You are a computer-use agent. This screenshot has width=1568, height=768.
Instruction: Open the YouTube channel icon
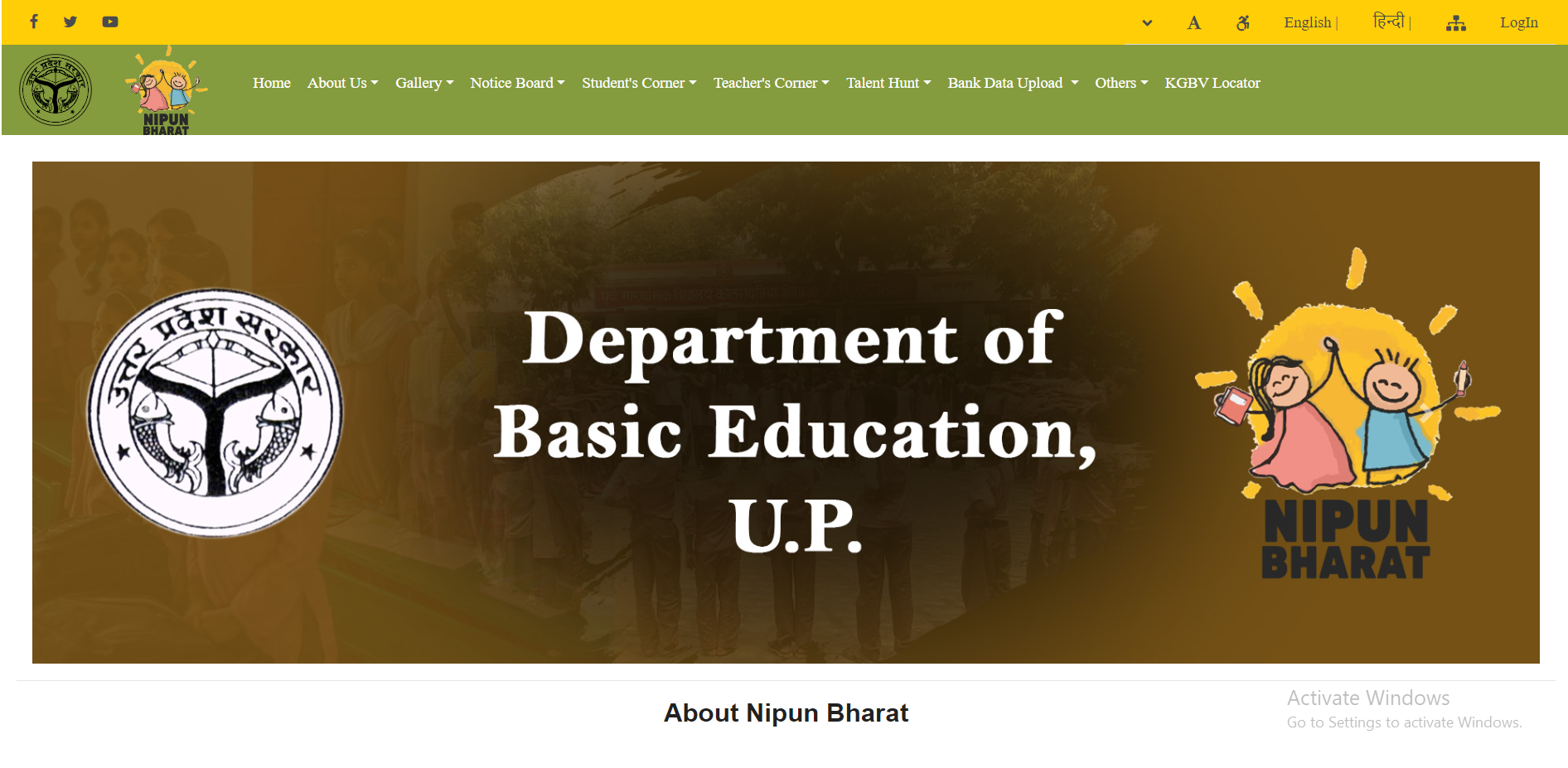[x=110, y=22]
